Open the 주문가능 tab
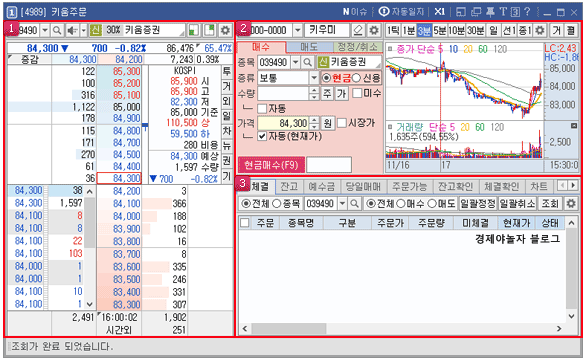Viewport: 587px width, 362px height. click(409, 186)
